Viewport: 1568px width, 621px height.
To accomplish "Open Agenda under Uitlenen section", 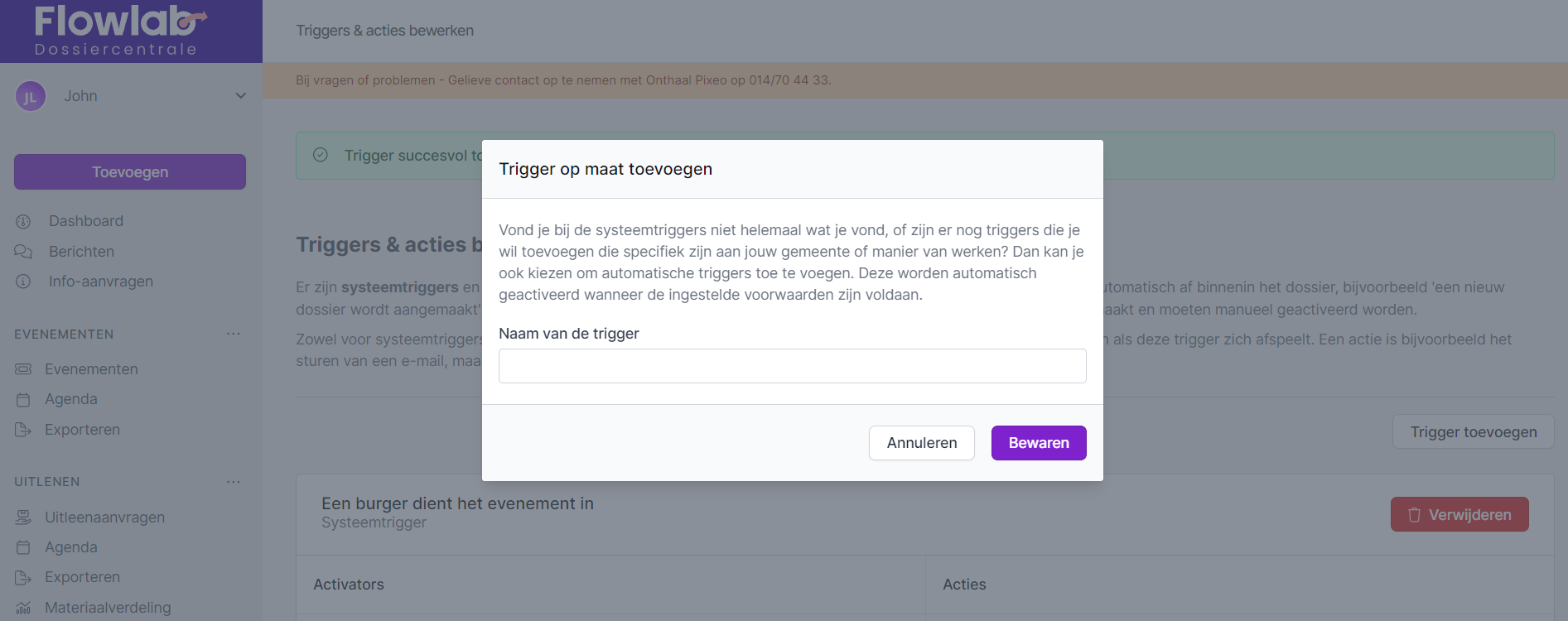I will [x=71, y=547].
